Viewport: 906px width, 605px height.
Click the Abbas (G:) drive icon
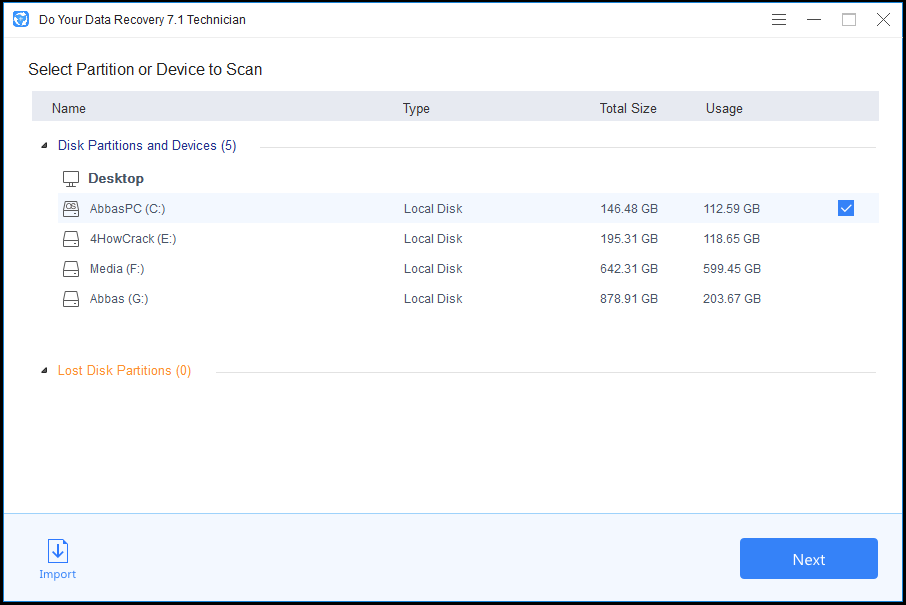[70, 299]
